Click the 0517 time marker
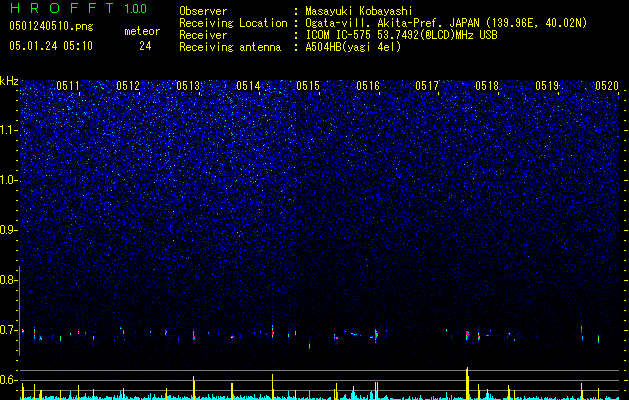Screen dimensions: 629x400 click(x=427, y=86)
